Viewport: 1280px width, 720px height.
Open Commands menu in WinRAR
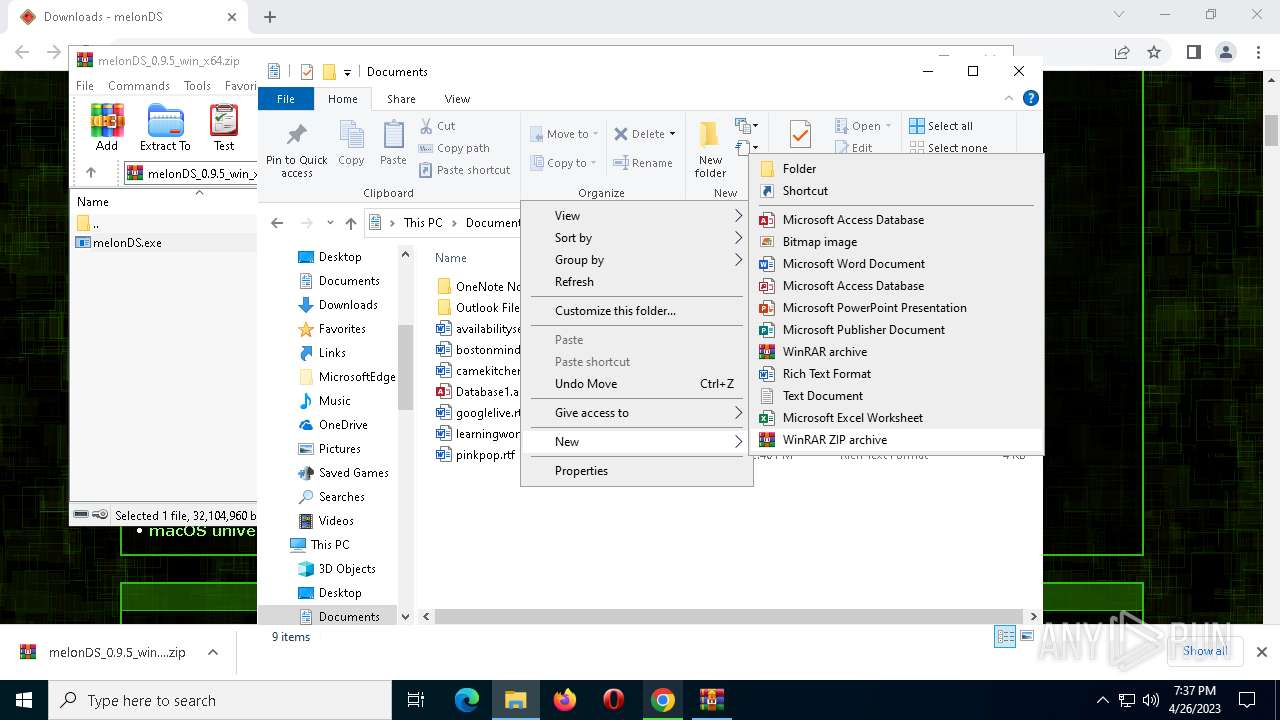pos(139,86)
